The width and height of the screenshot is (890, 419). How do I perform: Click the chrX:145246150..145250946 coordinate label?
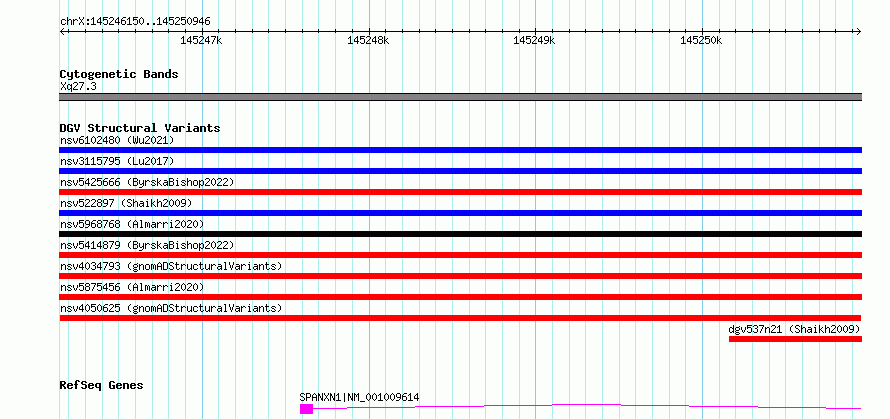point(135,22)
